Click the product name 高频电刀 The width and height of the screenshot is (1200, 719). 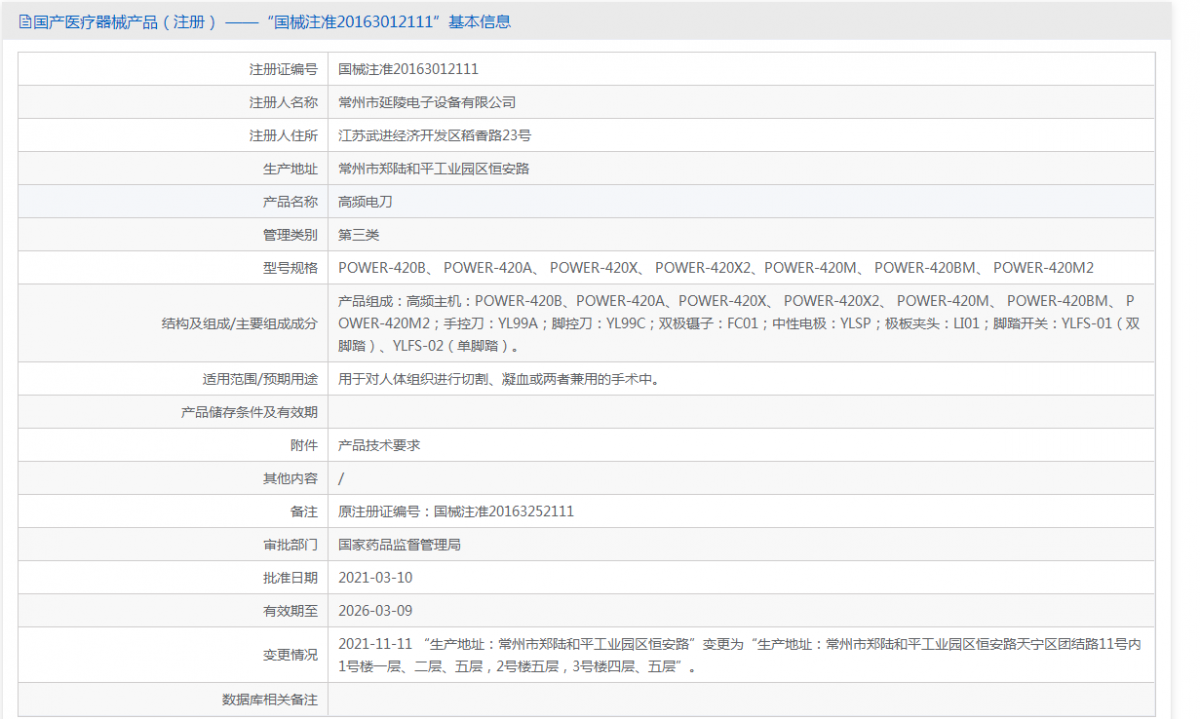pos(365,201)
